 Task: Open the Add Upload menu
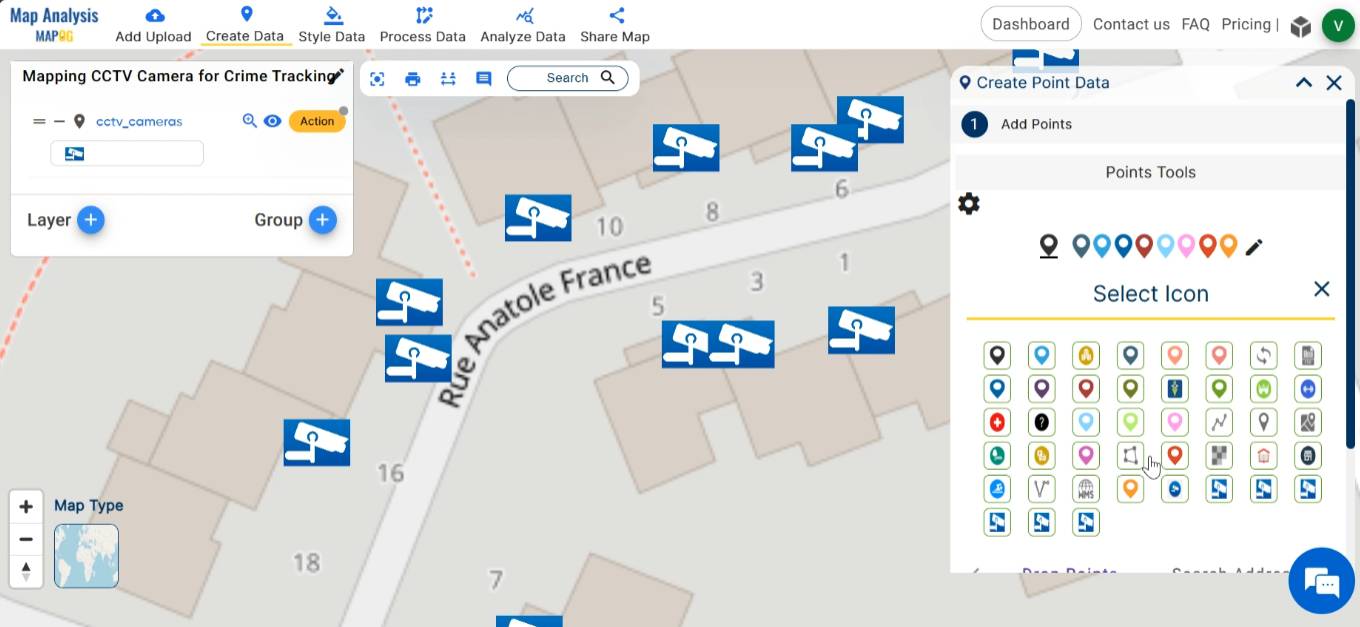pos(153,25)
